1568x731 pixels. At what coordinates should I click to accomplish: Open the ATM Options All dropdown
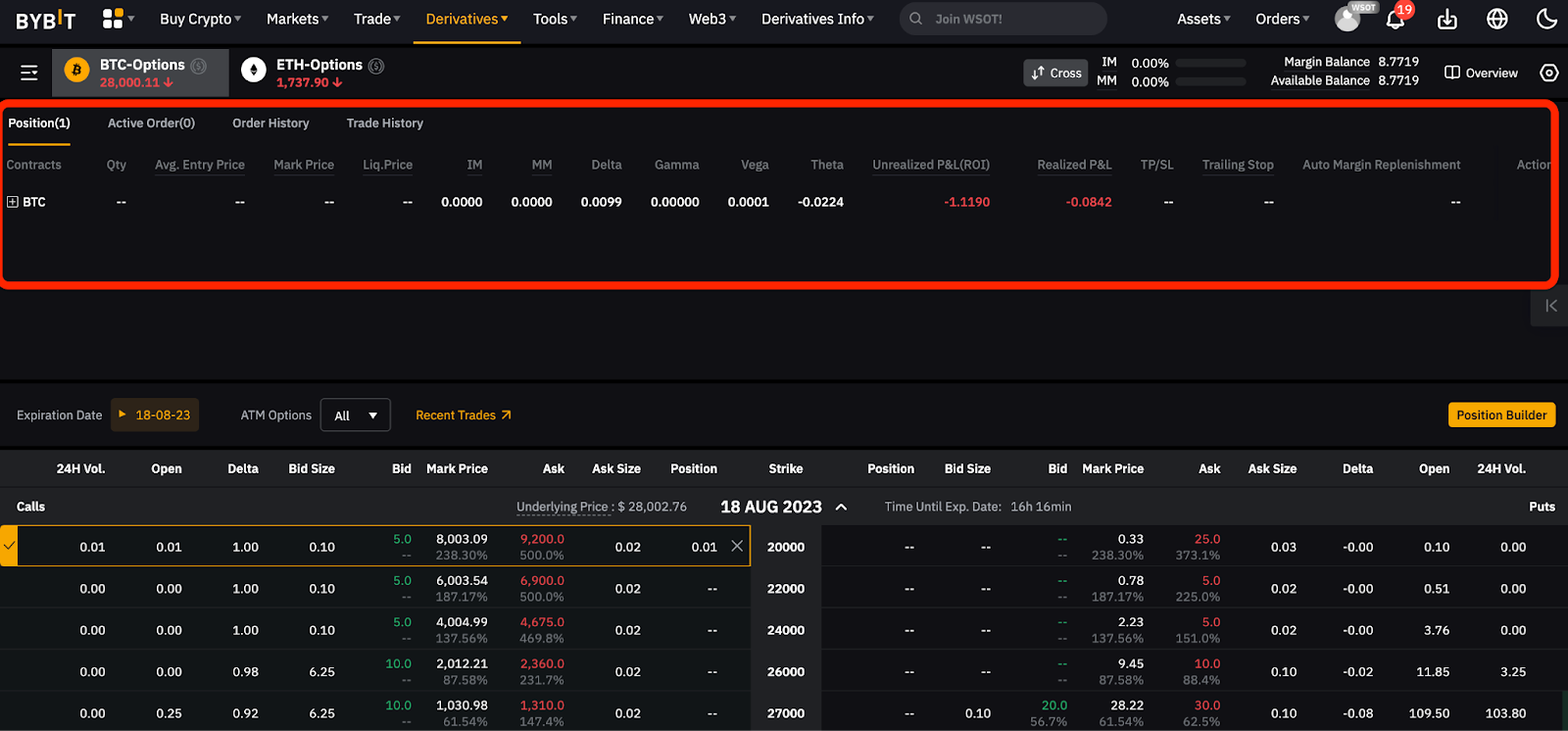355,415
